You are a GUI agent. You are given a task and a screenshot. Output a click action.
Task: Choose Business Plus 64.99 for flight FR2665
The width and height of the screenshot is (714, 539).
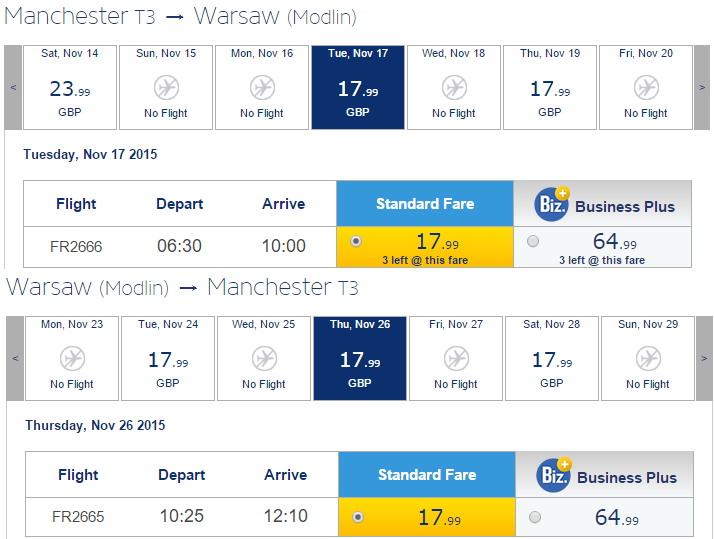(x=534, y=517)
